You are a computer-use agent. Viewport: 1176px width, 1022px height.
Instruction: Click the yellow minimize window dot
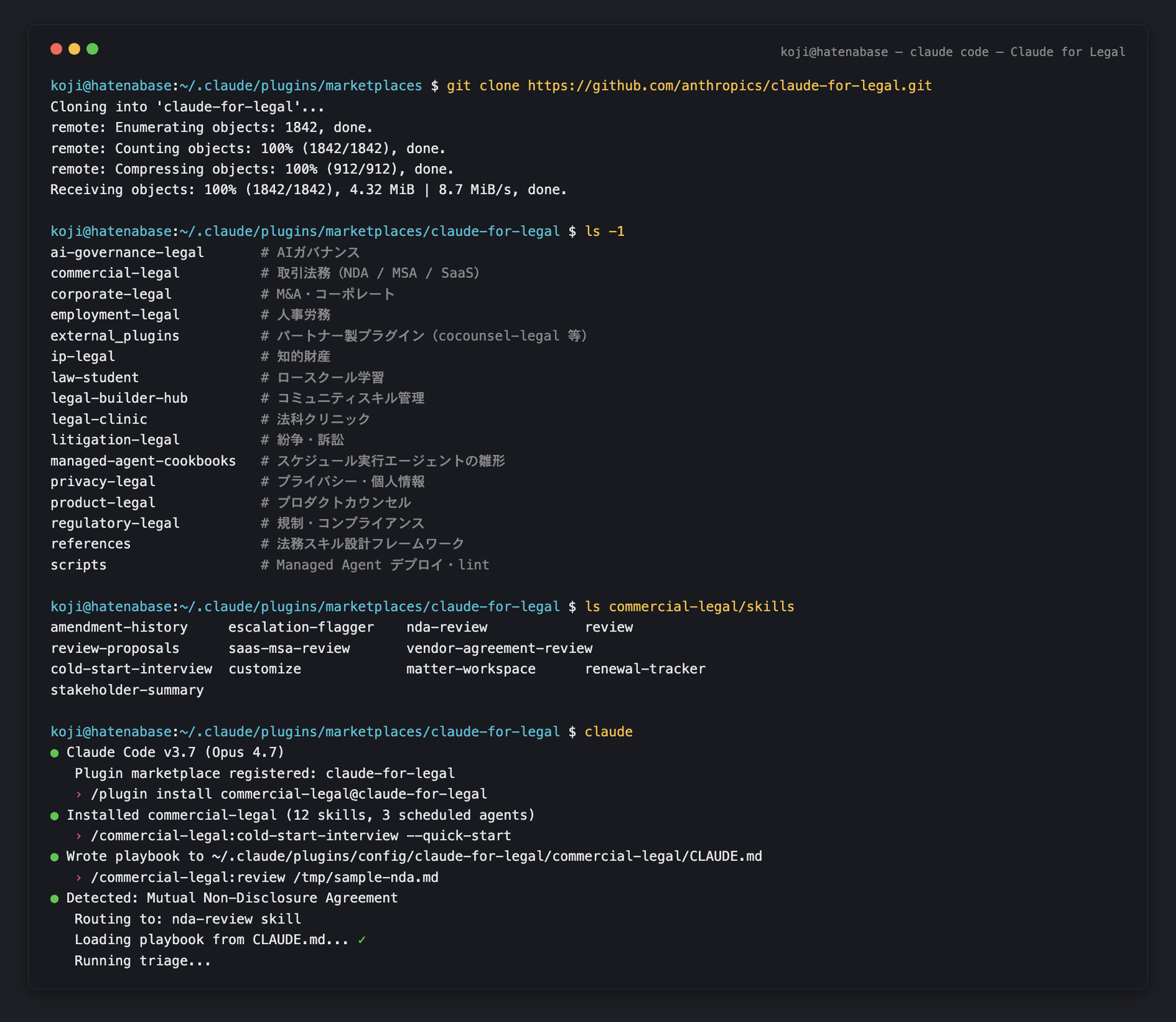[74, 49]
